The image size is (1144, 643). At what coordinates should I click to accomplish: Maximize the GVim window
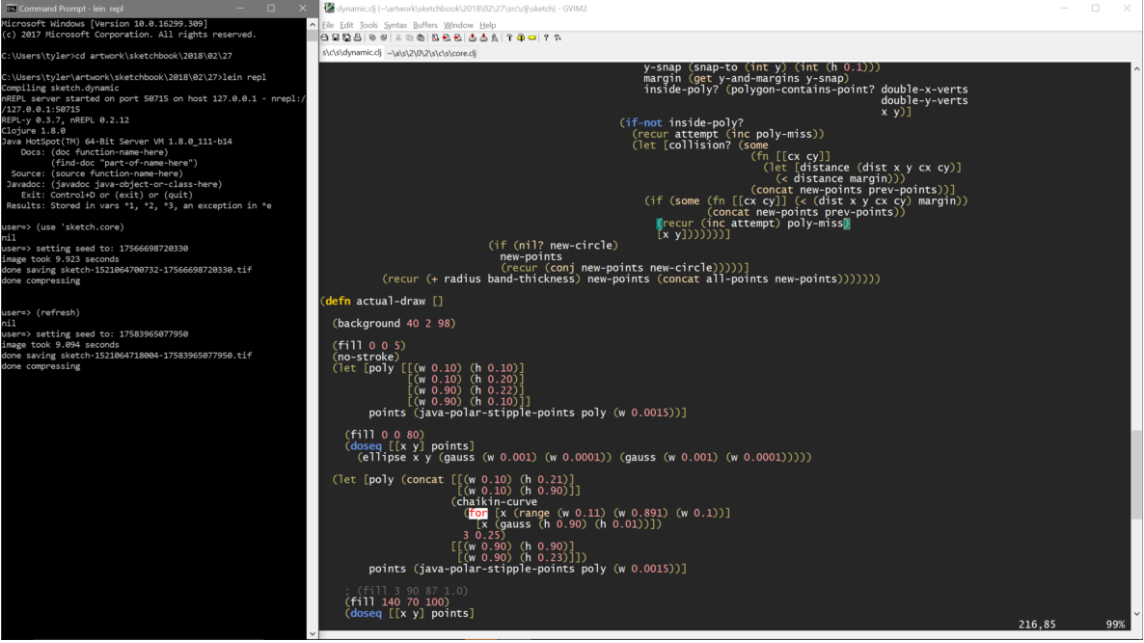point(1096,8)
